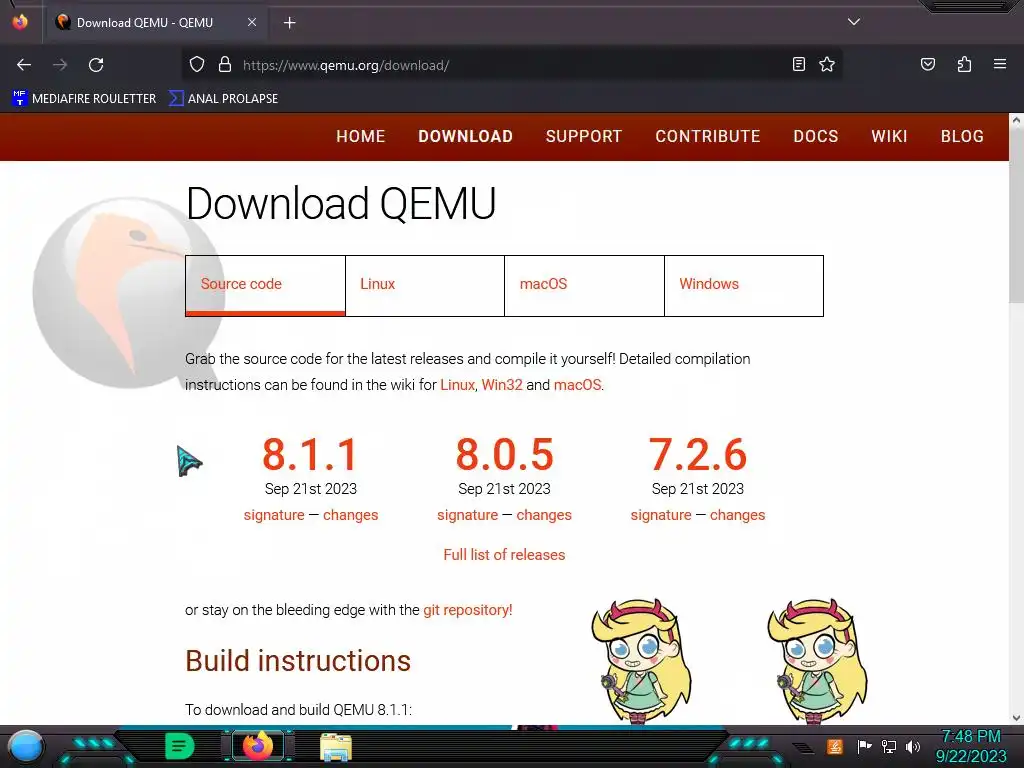Image resolution: width=1024 pixels, height=768 pixels.
Task: Open changes link under 7.2.6
Action: 737,515
